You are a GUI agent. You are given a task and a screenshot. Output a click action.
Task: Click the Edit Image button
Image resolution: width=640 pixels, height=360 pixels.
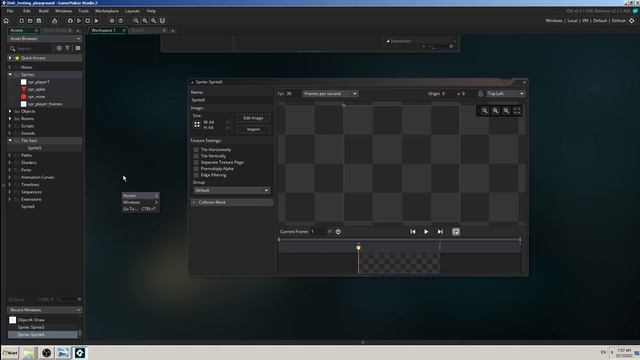point(253,118)
